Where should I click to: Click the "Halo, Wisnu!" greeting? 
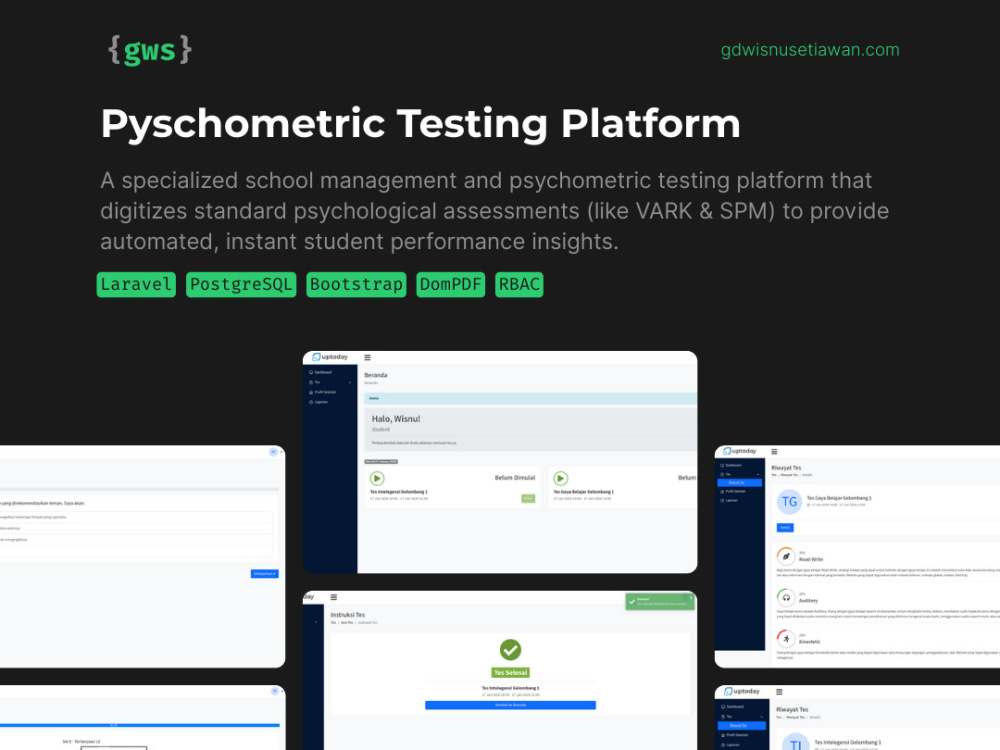point(396,419)
